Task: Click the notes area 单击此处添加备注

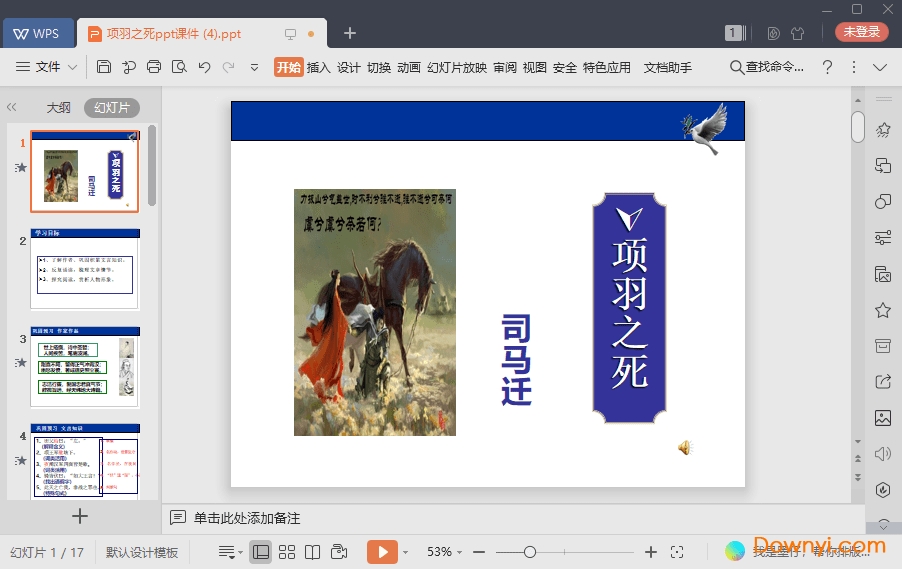Action: 247,518
